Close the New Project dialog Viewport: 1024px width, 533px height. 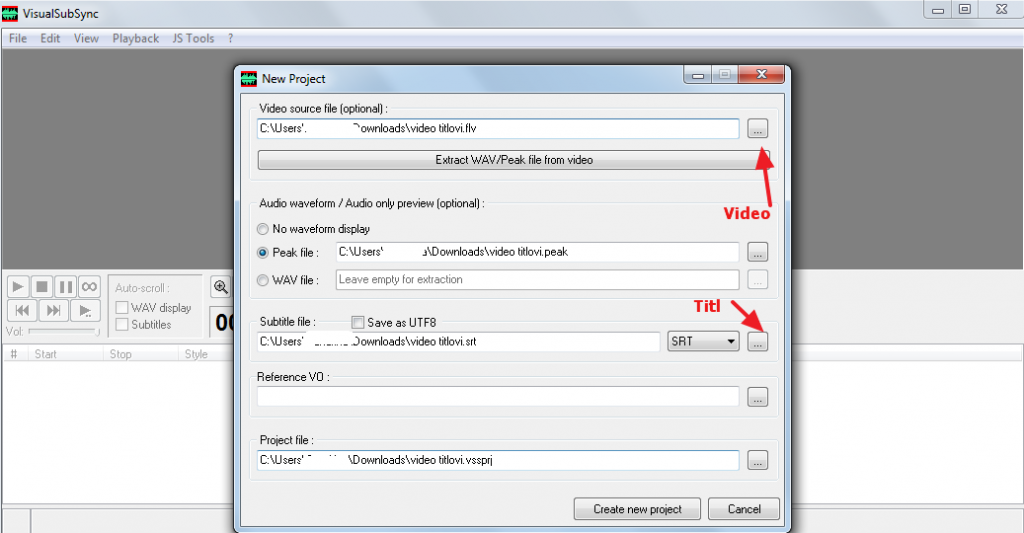point(761,74)
